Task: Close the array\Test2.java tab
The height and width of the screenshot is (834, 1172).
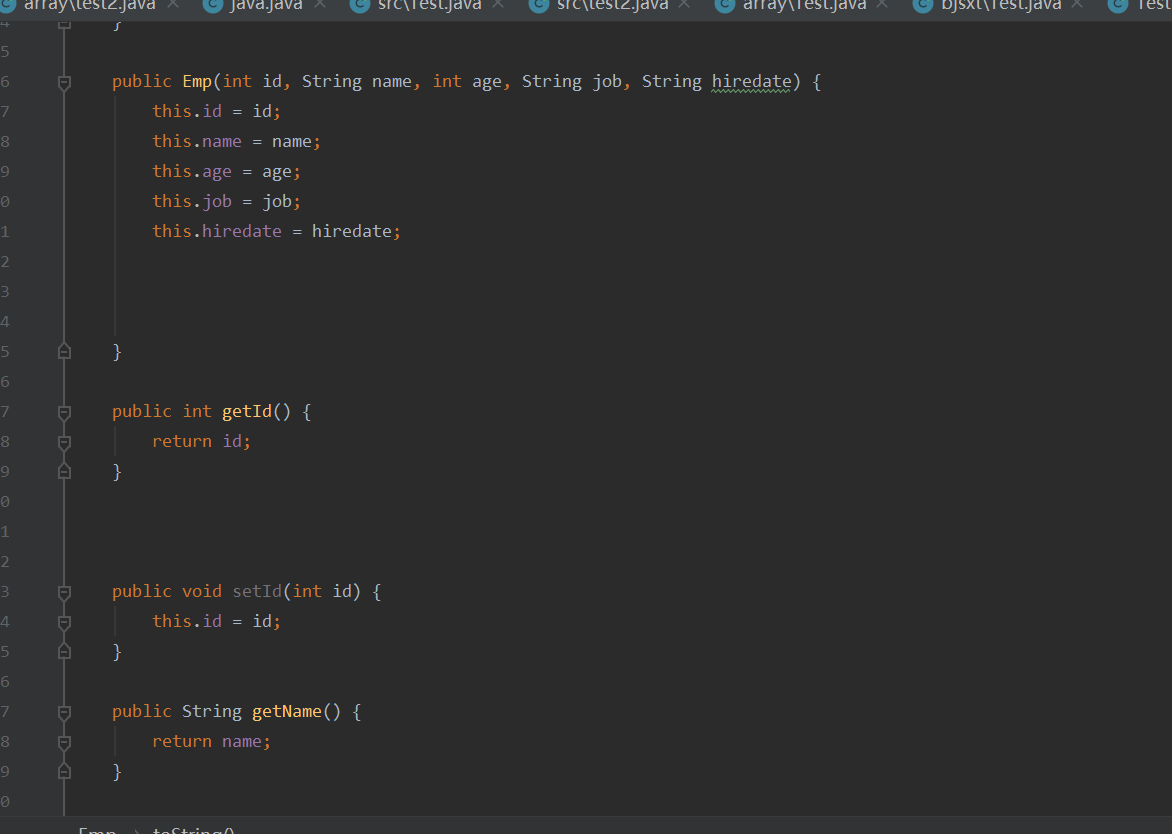Action: tap(173, 4)
